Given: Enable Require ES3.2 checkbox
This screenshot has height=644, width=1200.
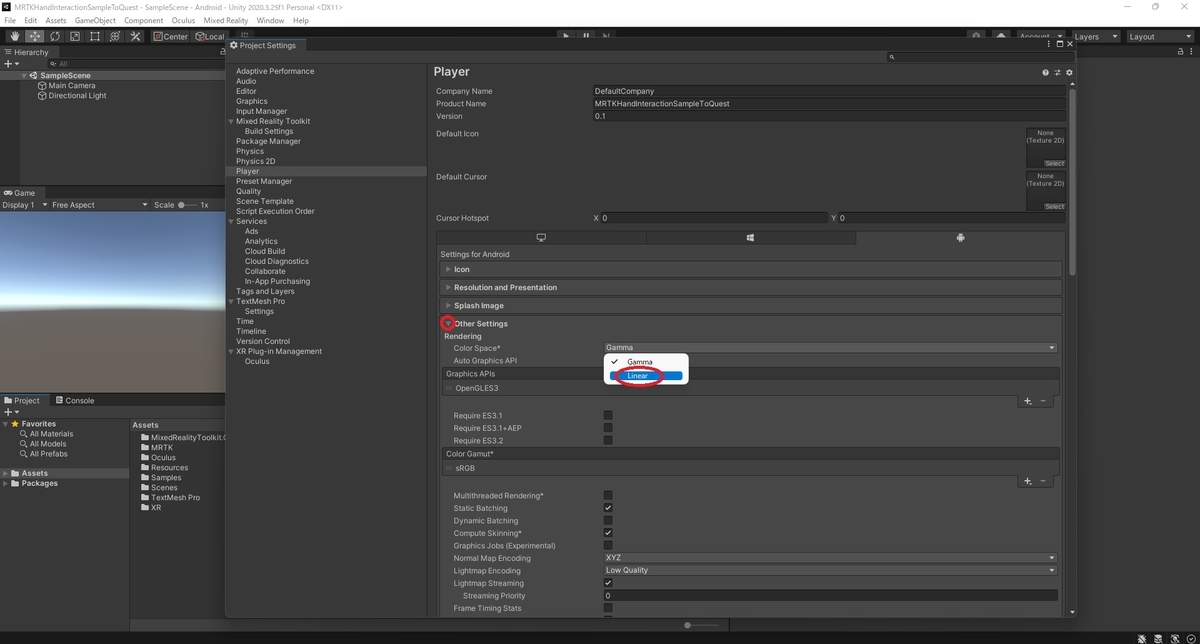Looking at the screenshot, I should tap(608, 441).
